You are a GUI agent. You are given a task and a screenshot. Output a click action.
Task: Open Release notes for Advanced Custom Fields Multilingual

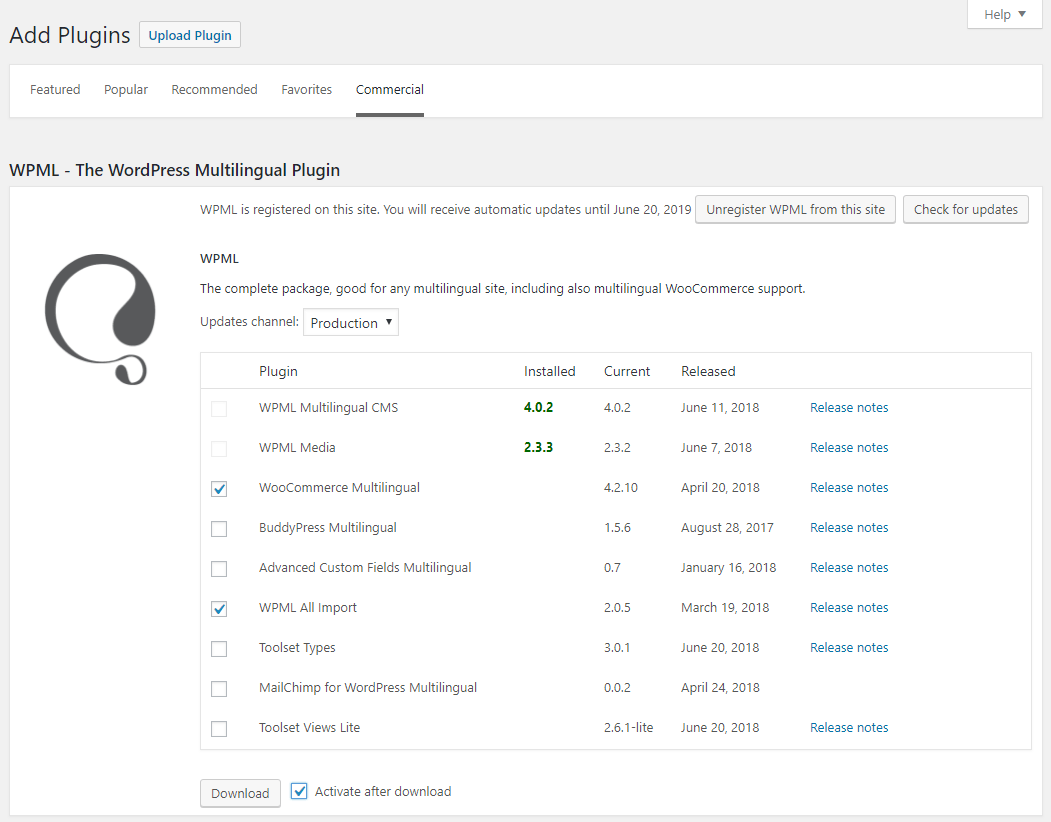[x=849, y=567]
